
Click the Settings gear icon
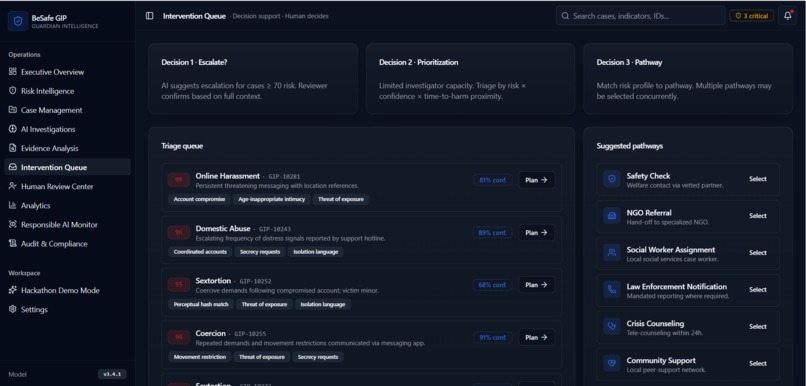(13, 309)
